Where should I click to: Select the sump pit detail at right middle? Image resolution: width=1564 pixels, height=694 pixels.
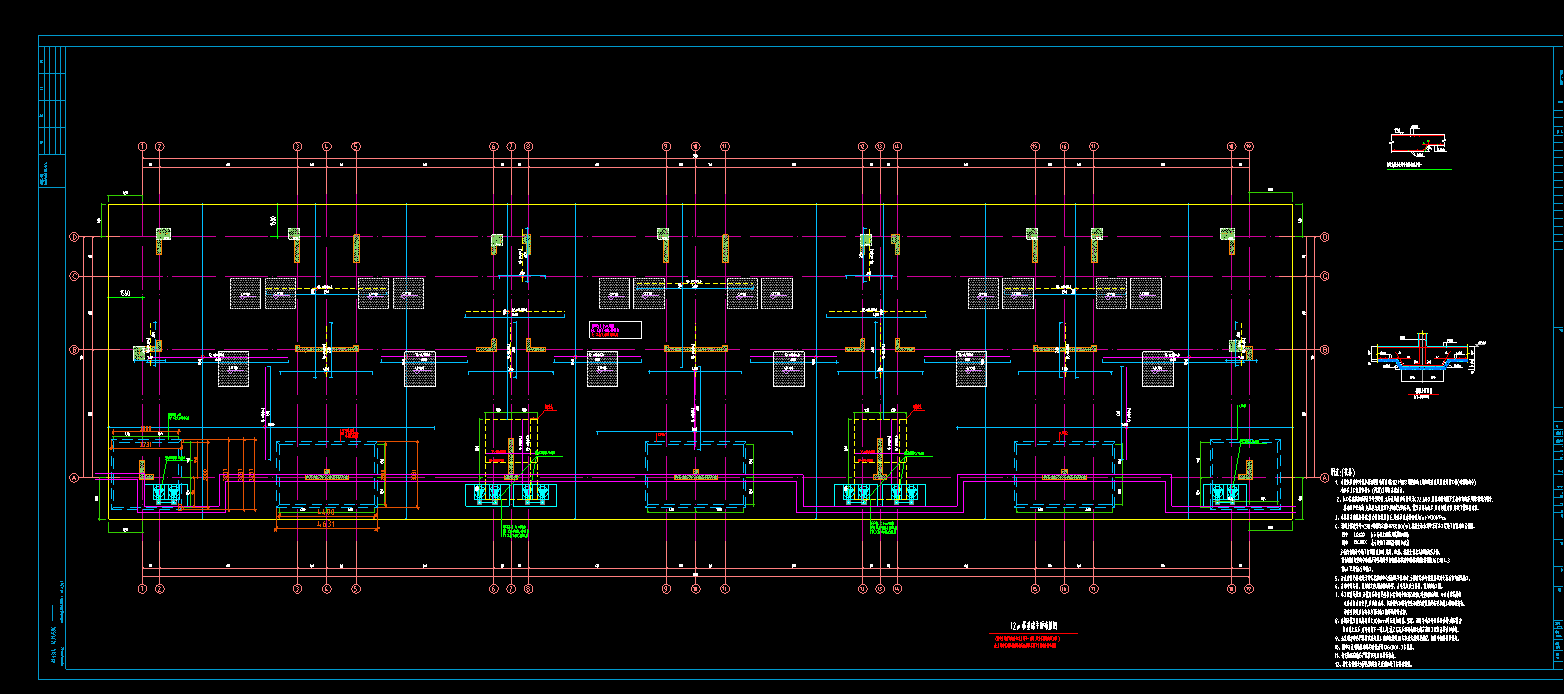[1427, 365]
